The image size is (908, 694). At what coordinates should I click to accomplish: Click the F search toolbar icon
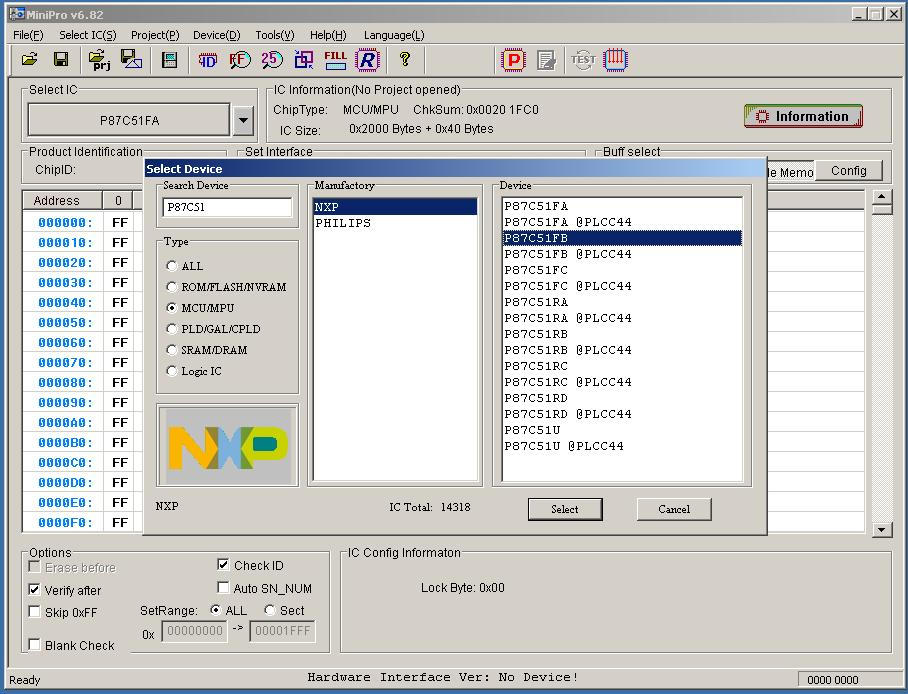pos(240,60)
